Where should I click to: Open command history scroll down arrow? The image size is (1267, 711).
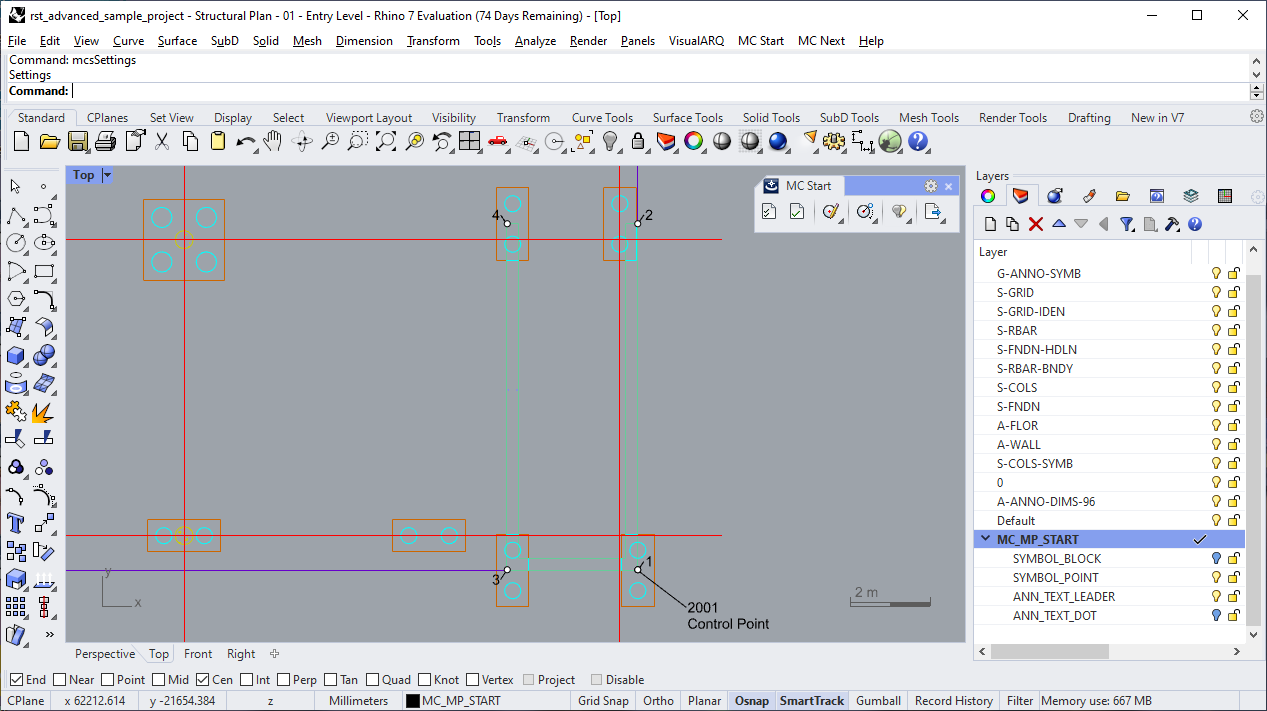coord(1256,74)
